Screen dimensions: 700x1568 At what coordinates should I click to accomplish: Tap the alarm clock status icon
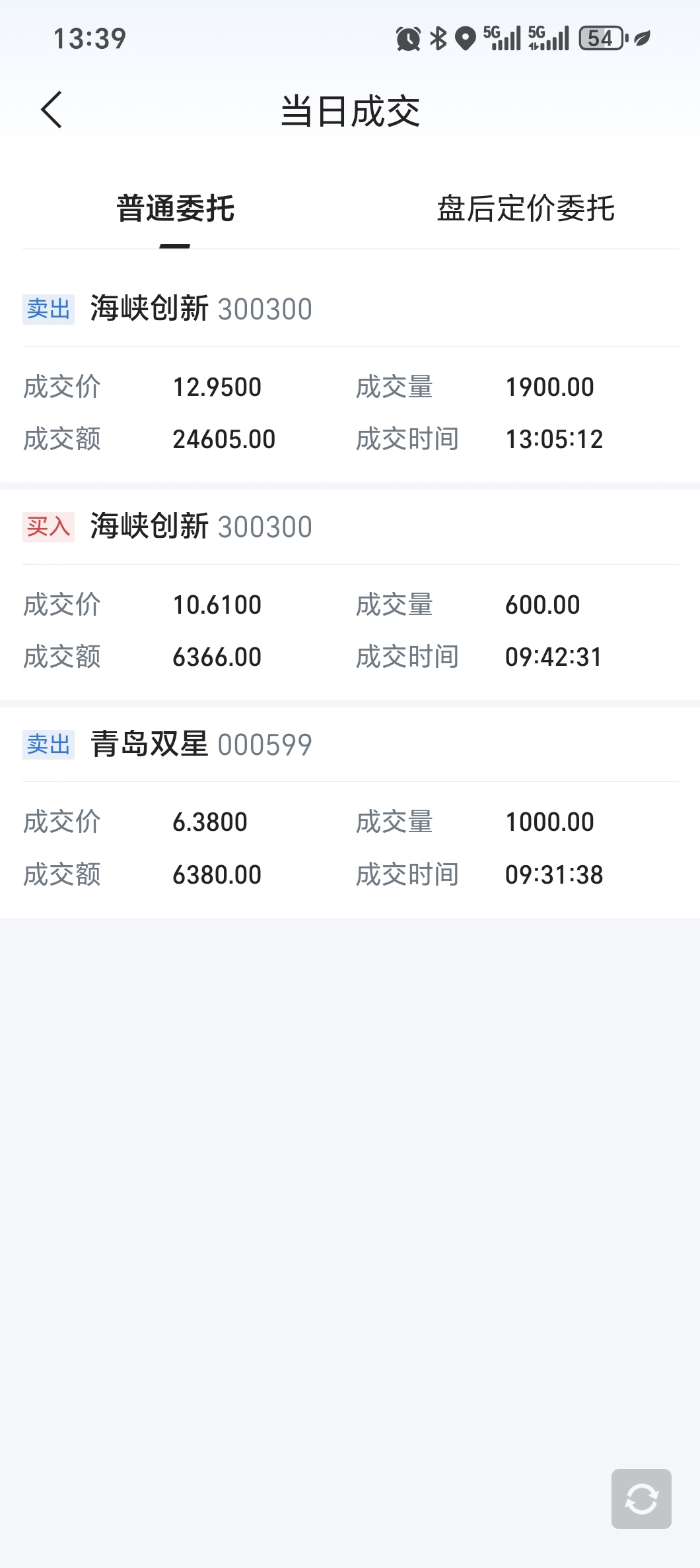(x=407, y=39)
